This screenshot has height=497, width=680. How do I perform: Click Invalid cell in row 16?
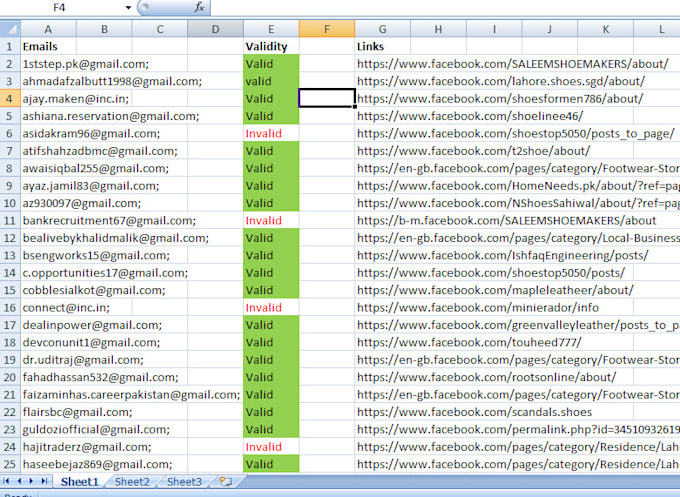(271, 307)
